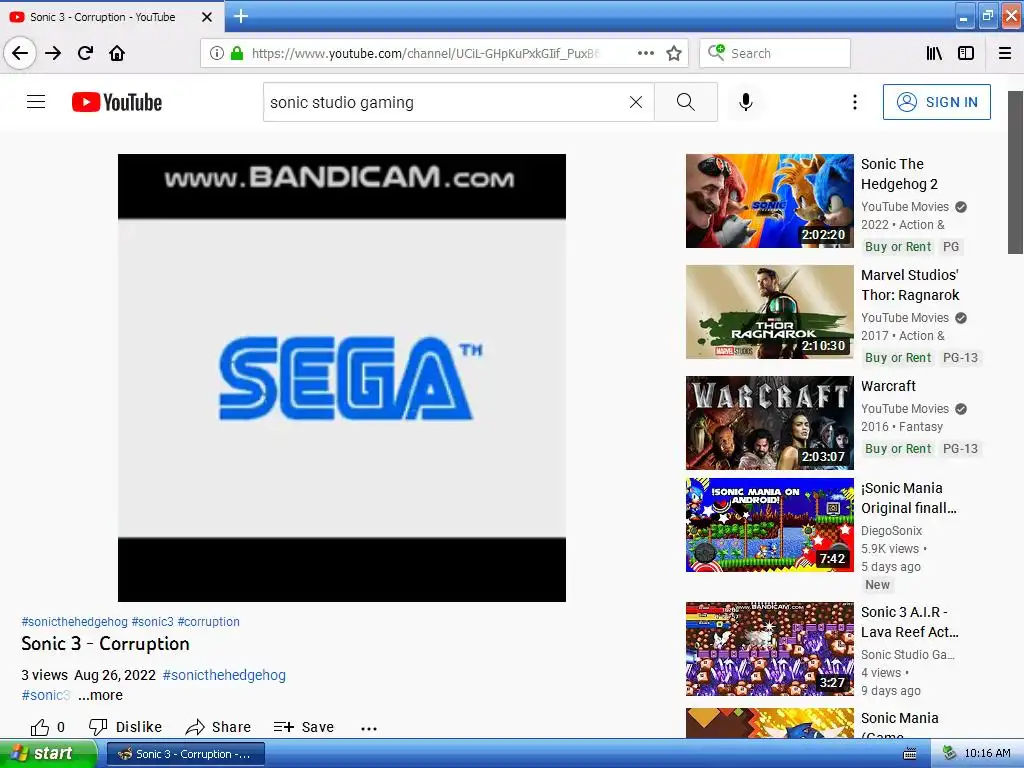
Task: Go forward with the browser forward arrow
Action: [x=53, y=54]
